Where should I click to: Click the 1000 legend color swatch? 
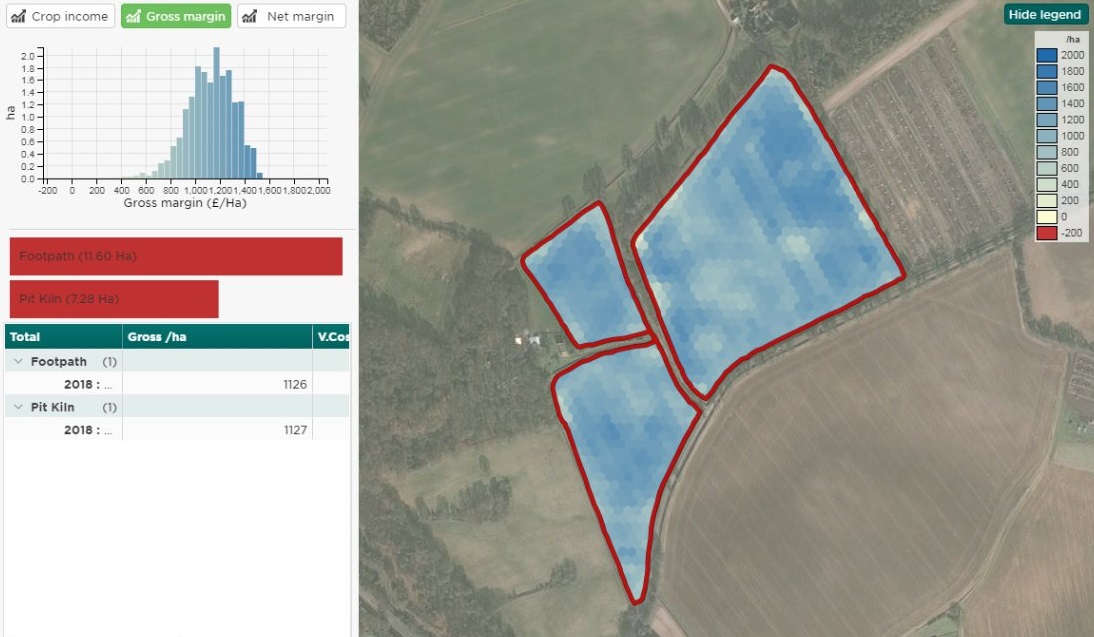coord(1046,136)
